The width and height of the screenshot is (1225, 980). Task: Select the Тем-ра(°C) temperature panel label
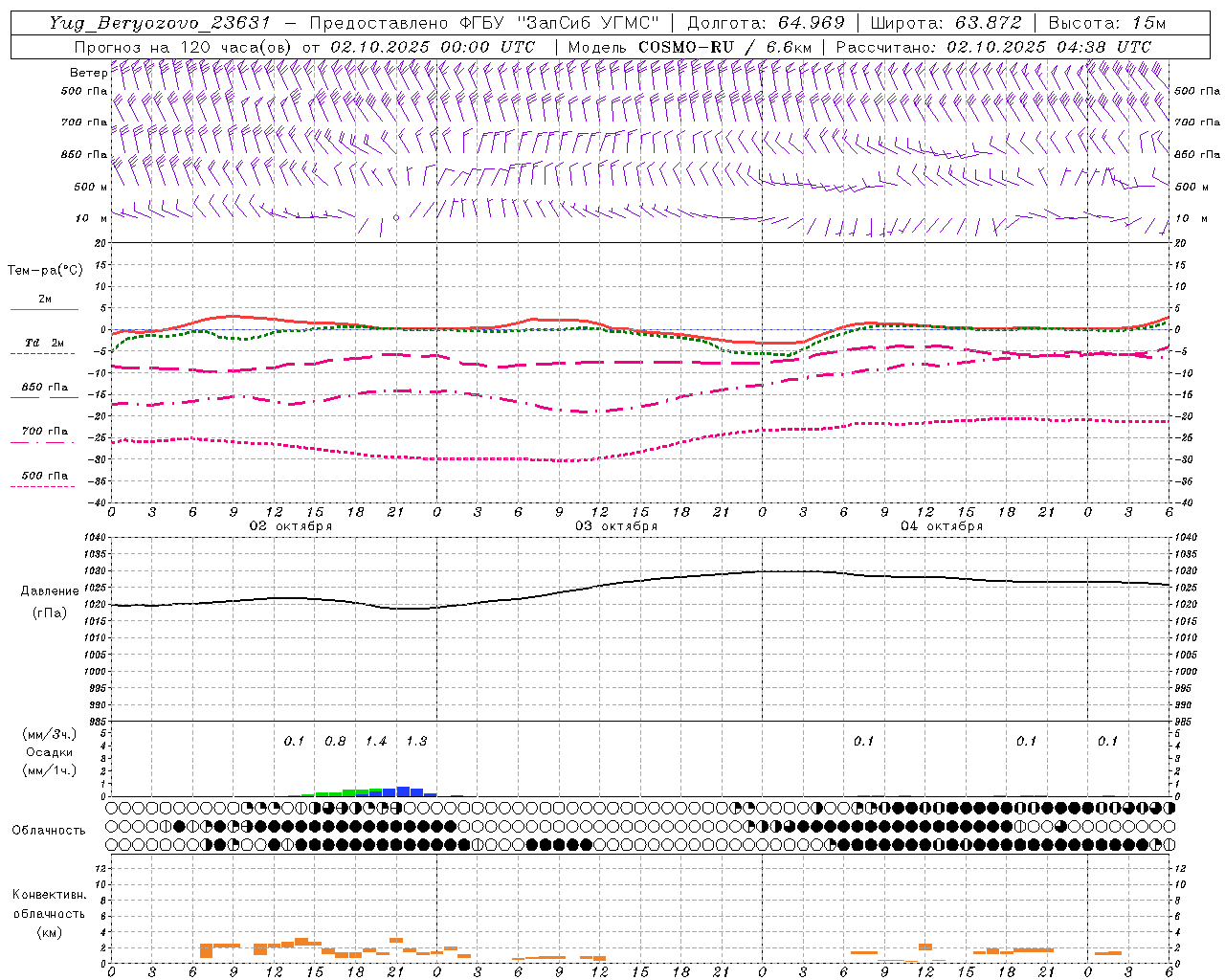point(45,271)
